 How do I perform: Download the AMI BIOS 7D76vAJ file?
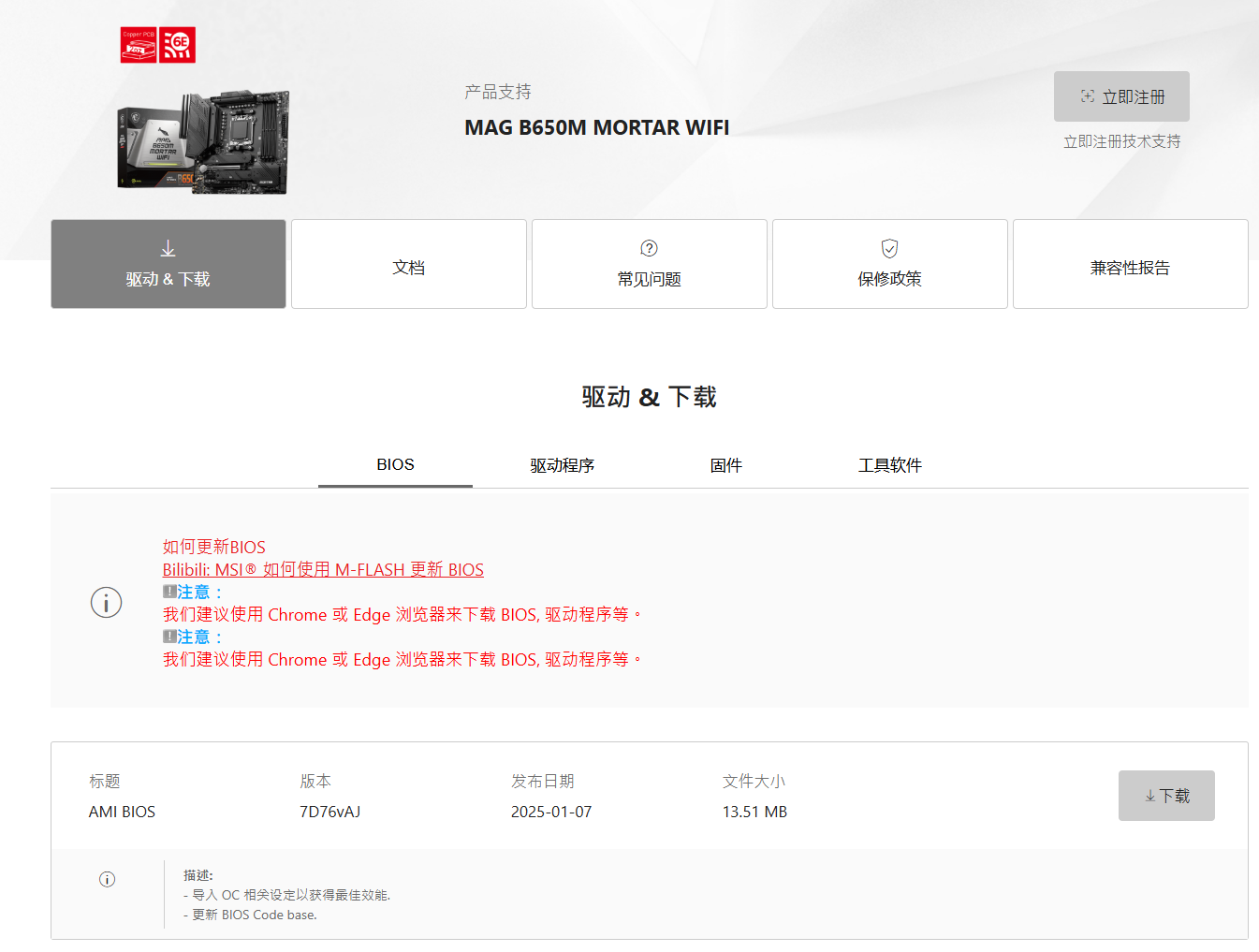1166,796
